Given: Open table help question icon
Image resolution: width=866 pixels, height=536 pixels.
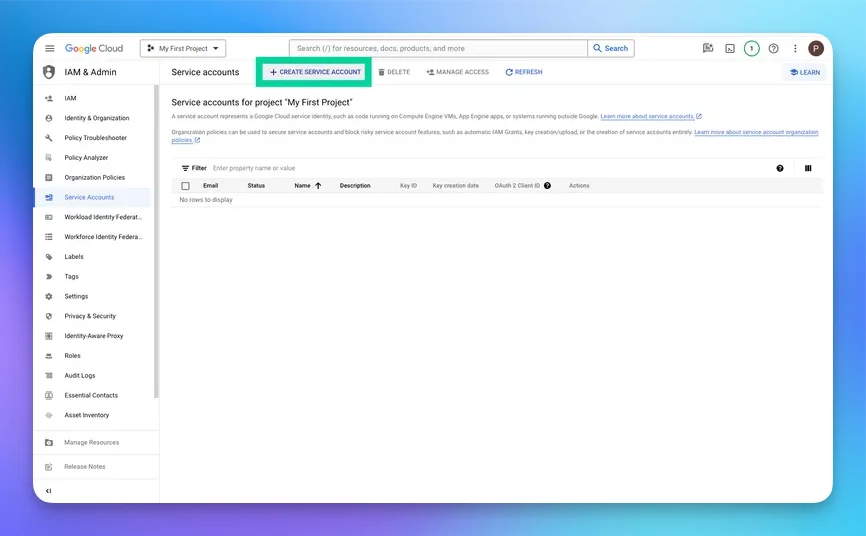Looking at the screenshot, I should [x=780, y=169].
